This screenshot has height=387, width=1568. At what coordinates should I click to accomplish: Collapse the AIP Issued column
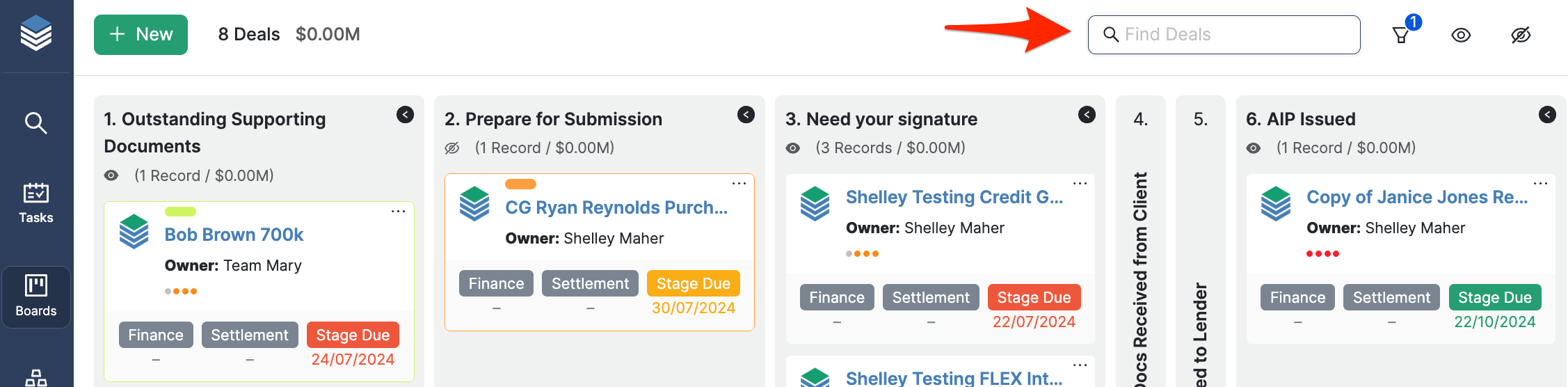pos(1547,115)
